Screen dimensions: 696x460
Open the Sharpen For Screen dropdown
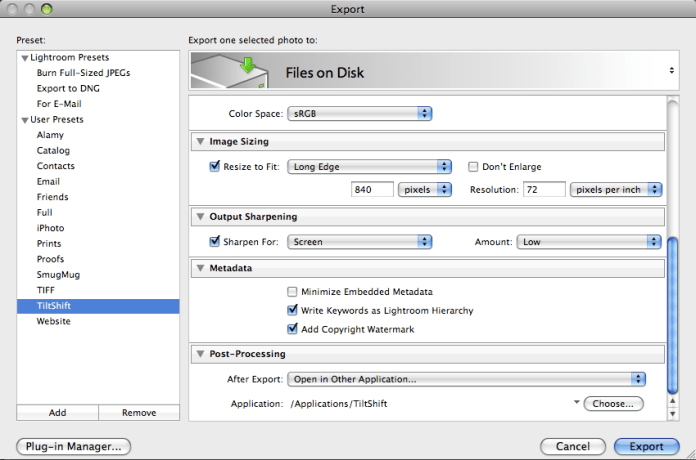click(x=359, y=242)
